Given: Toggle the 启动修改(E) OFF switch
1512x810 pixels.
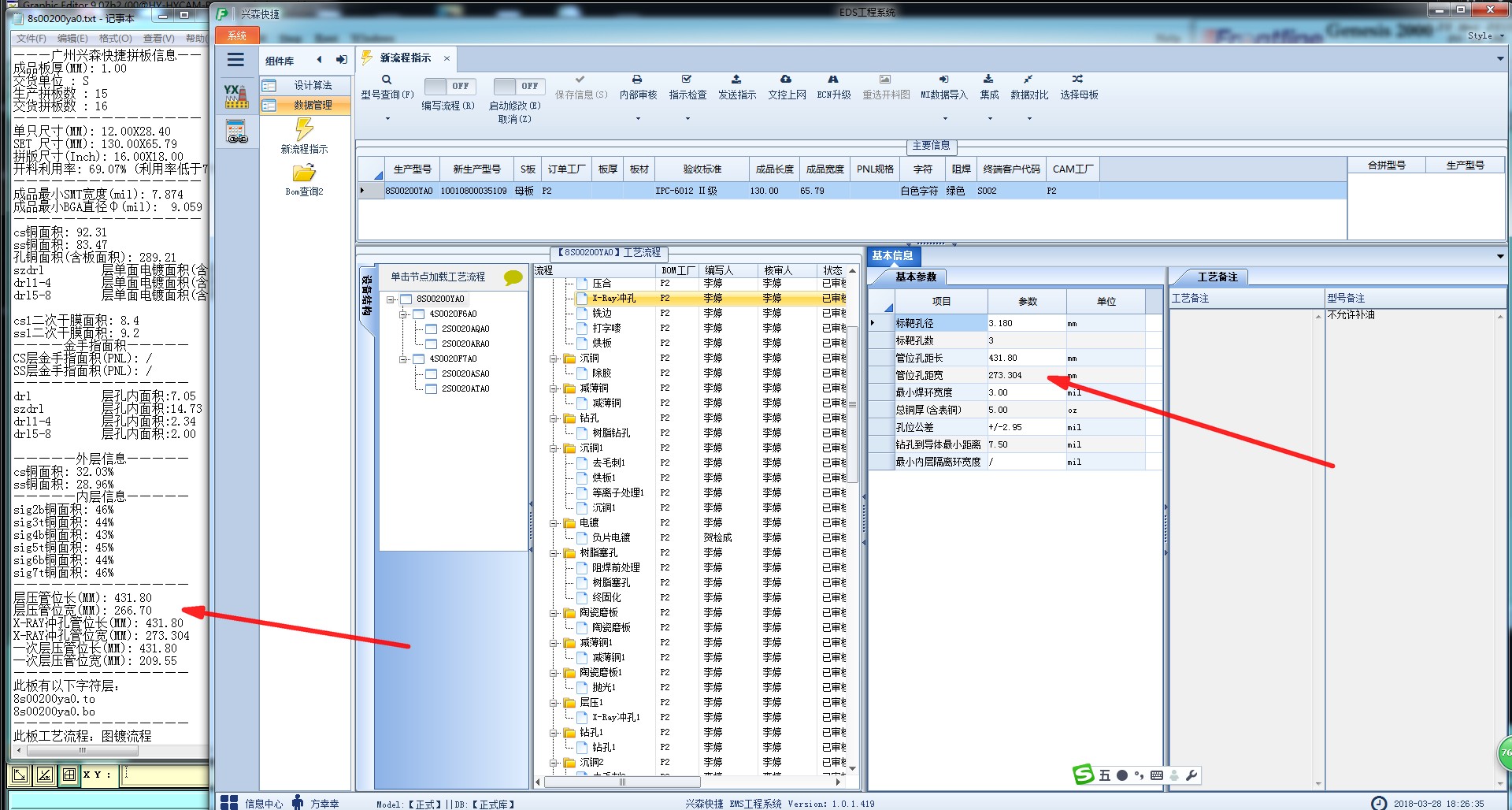Looking at the screenshot, I should coord(518,86).
